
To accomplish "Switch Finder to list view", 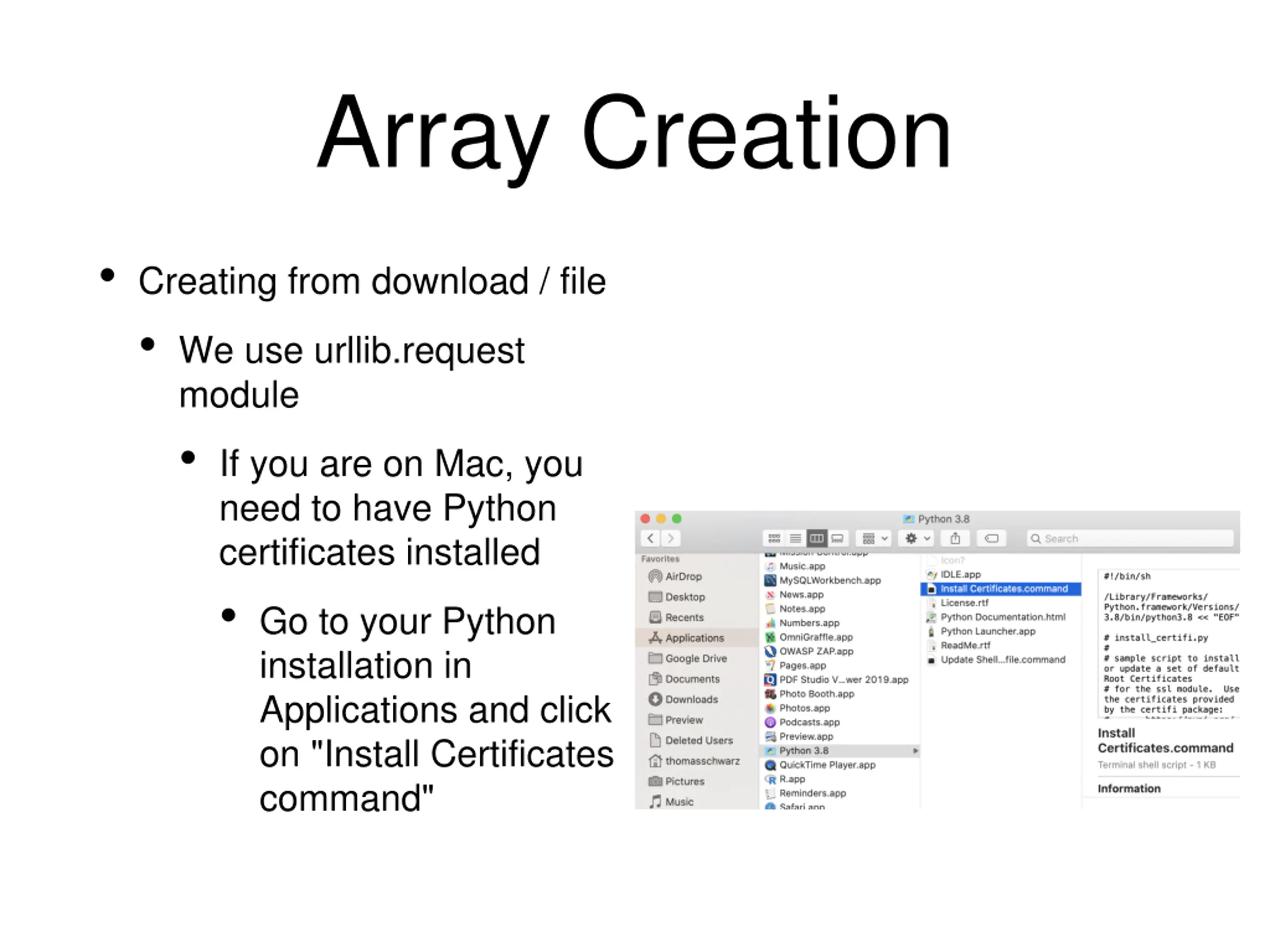I will click(795, 538).
